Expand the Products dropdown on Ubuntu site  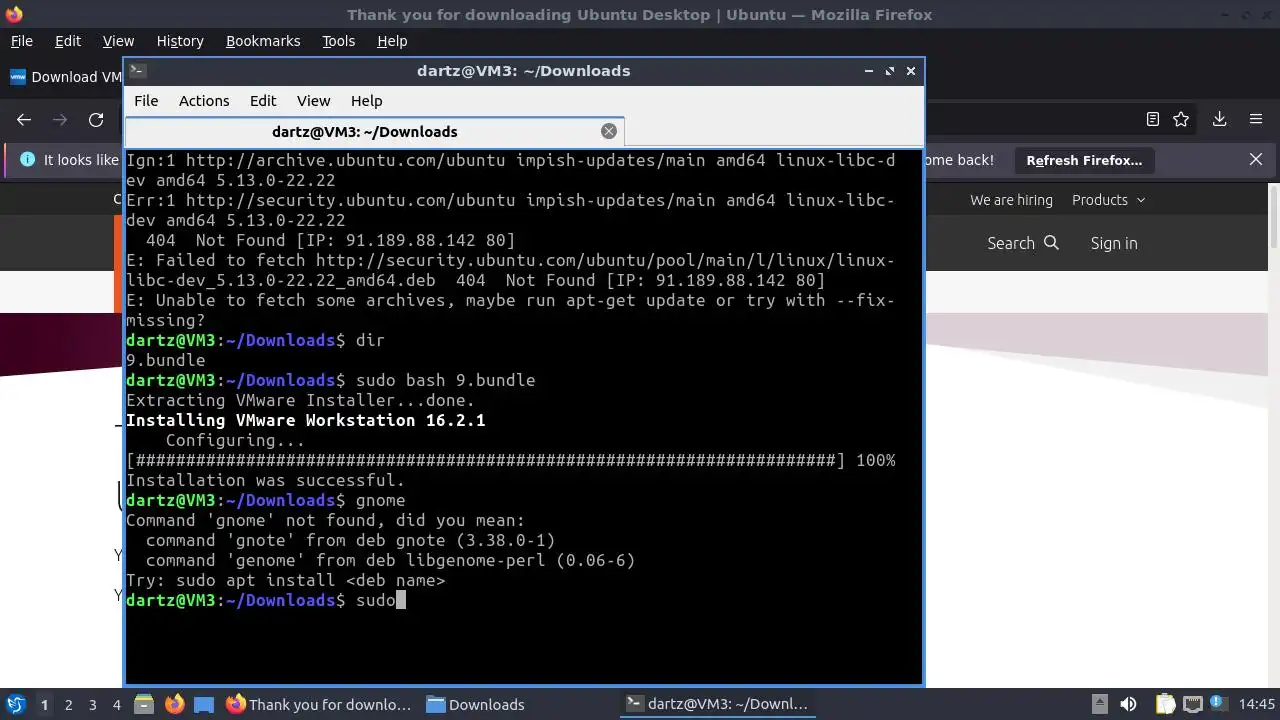click(x=1109, y=200)
